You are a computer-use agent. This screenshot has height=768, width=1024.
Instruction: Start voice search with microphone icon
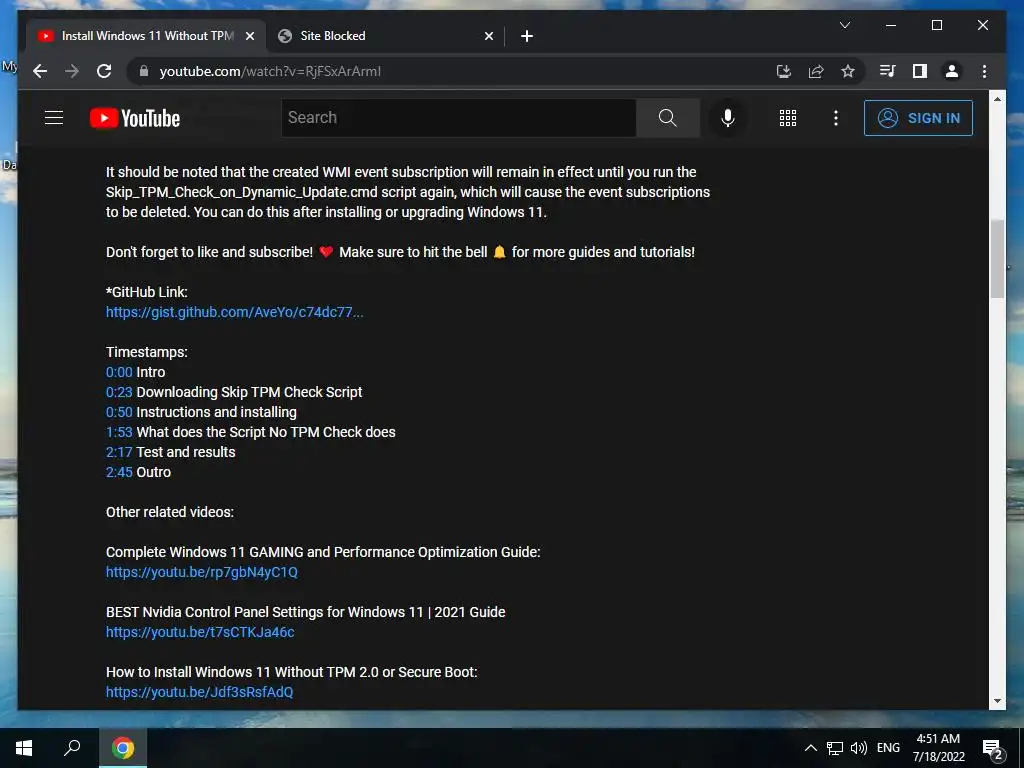(728, 118)
